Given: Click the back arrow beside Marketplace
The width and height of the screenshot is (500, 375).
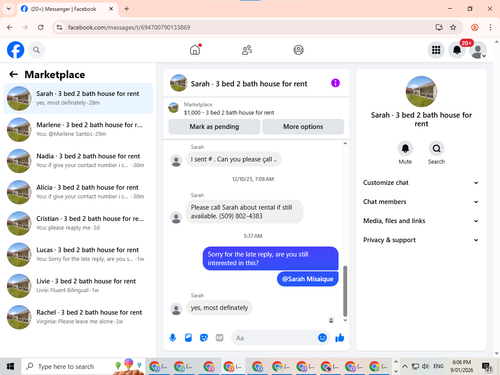Looking at the screenshot, I should [x=13, y=74].
